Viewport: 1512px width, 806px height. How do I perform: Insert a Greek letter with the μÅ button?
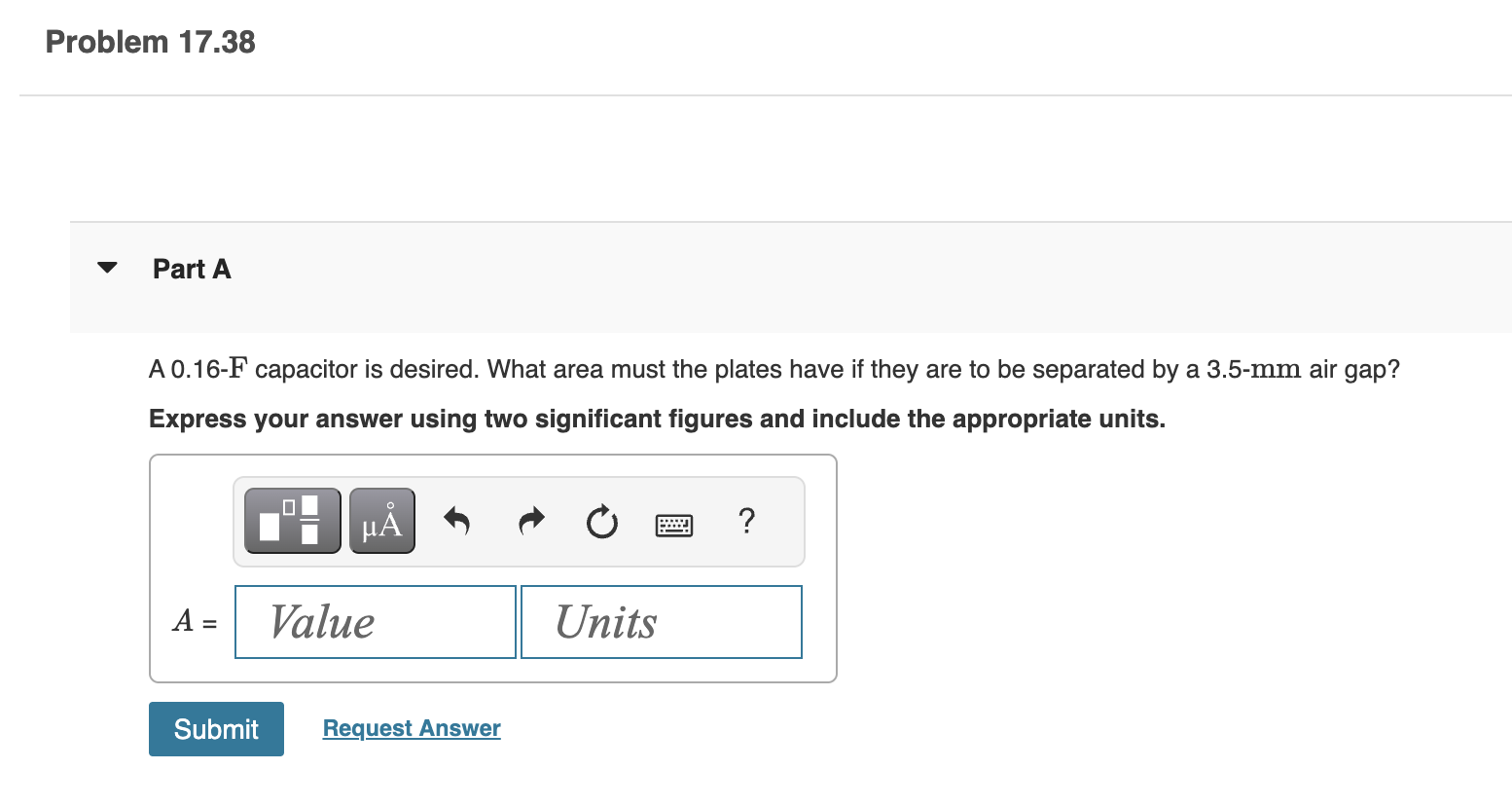click(381, 520)
